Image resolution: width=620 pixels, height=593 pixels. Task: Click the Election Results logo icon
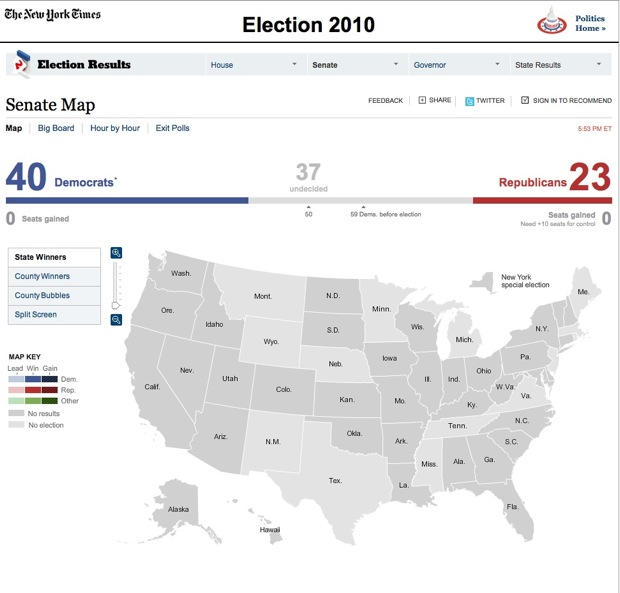pos(21,65)
